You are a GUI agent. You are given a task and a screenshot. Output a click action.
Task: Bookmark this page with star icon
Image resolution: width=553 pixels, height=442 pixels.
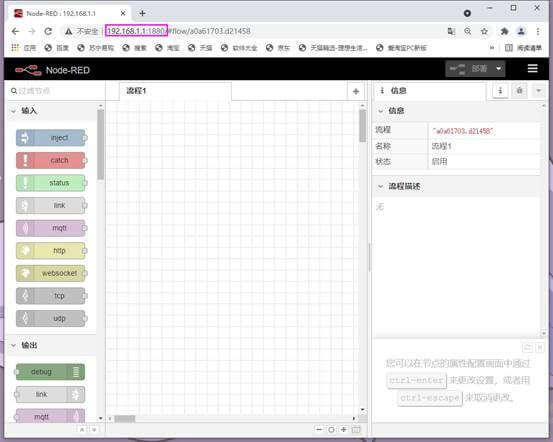click(485, 31)
